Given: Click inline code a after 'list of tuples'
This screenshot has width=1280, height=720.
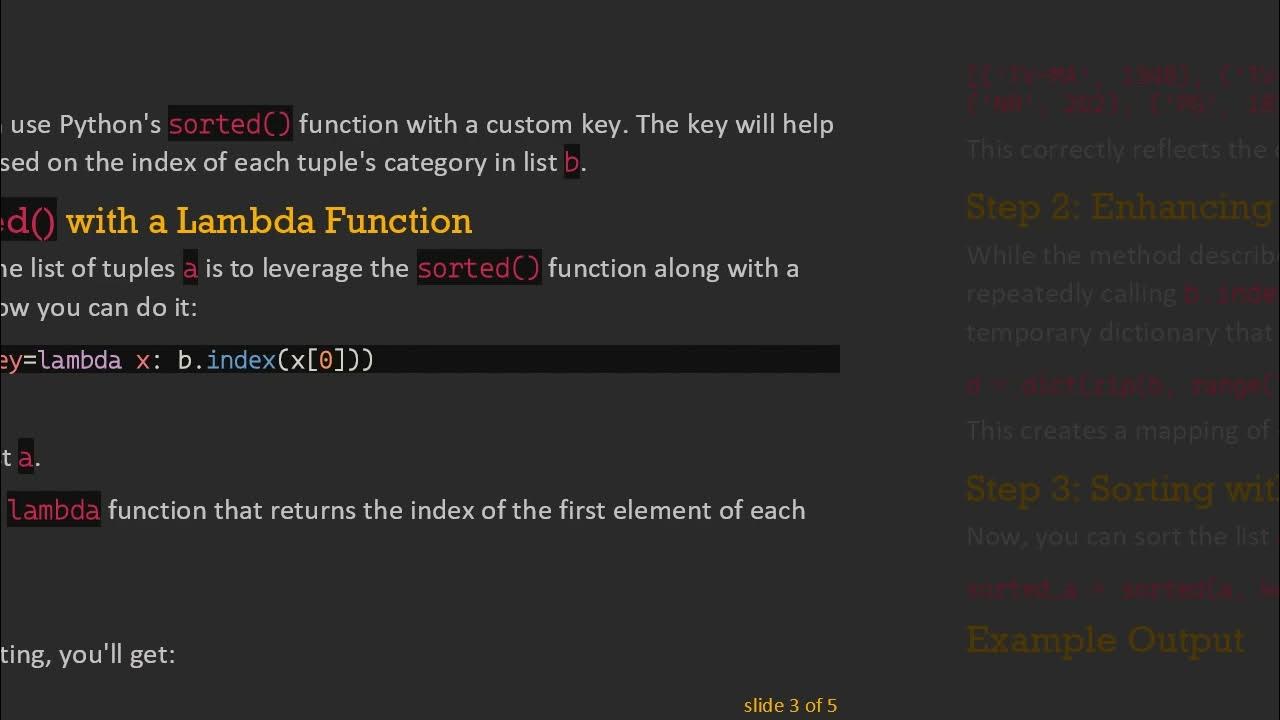Looking at the screenshot, I should [x=190, y=268].
